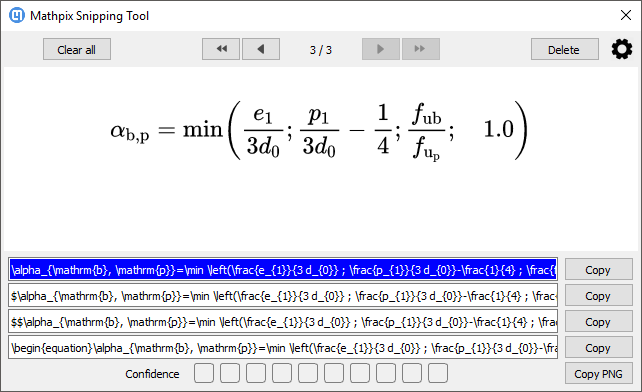Select the highlighted plain LaTeX field

click(283, 270)
